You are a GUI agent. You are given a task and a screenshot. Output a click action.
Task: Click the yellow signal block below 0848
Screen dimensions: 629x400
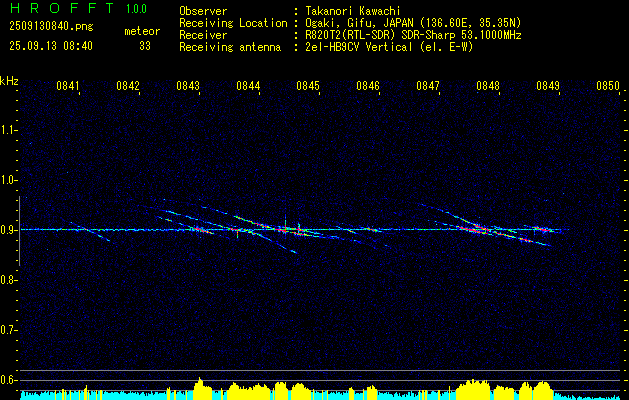[x=474, y=390]
